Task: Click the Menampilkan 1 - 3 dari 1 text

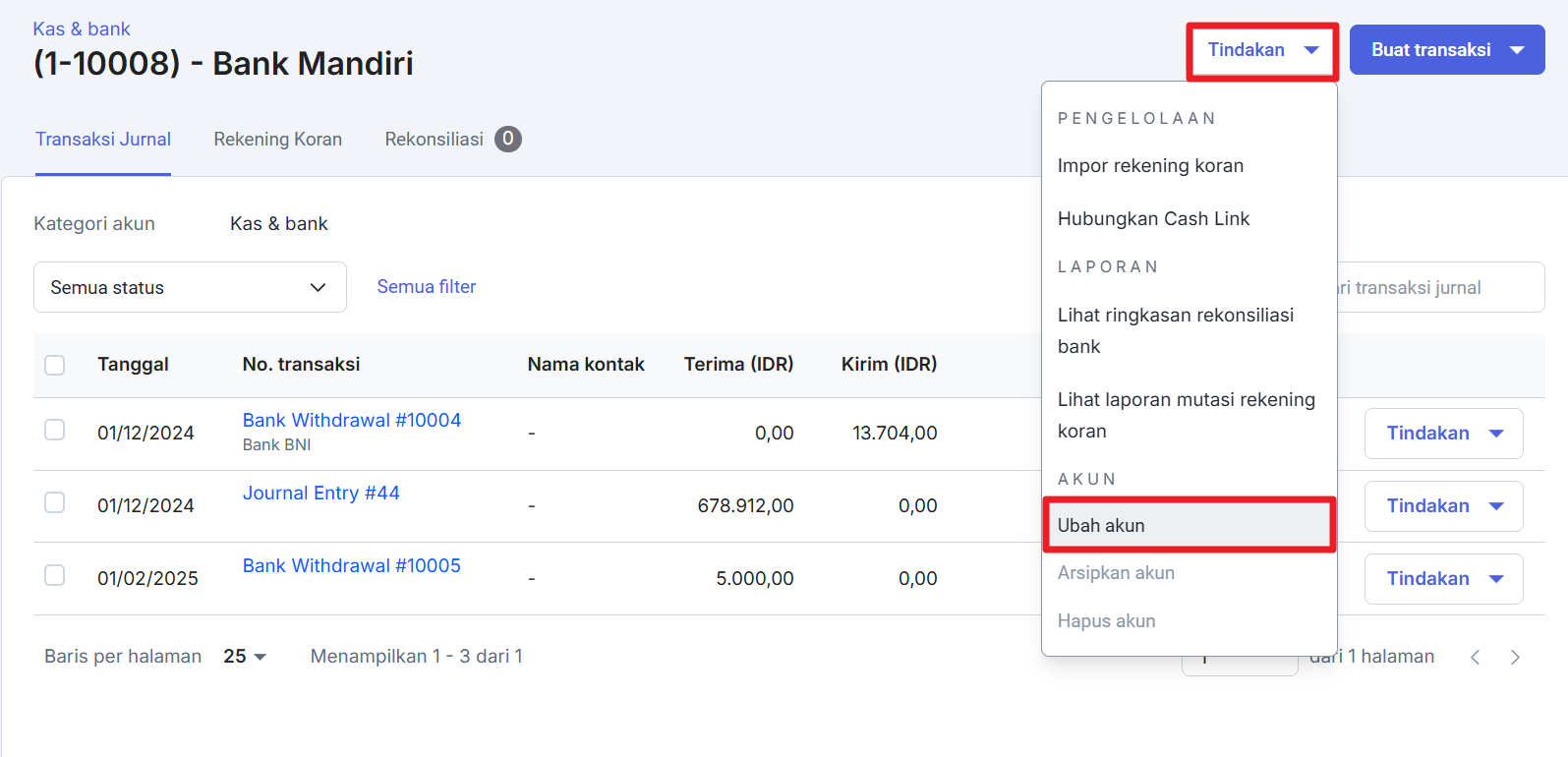Action: 417,656
